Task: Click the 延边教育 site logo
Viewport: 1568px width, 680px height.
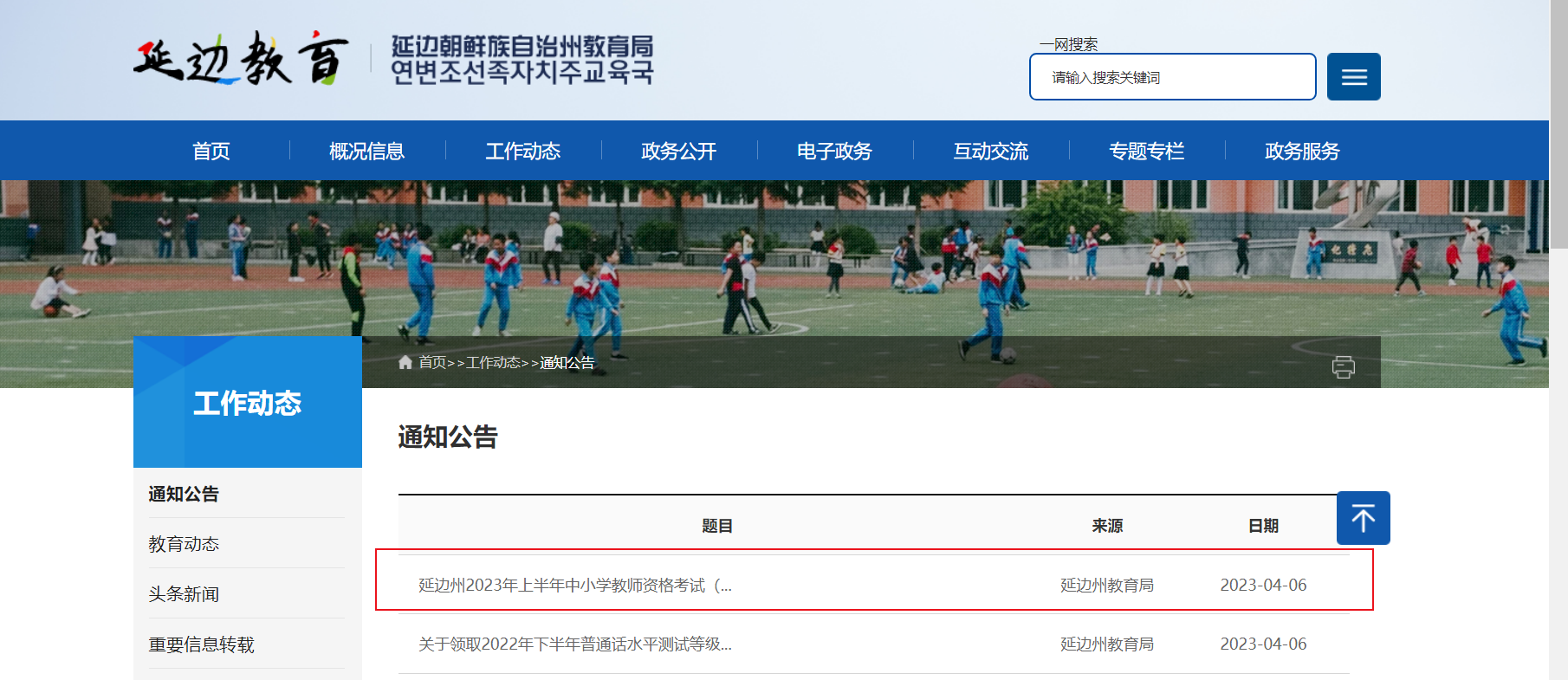Action: [x=241, y=59]
